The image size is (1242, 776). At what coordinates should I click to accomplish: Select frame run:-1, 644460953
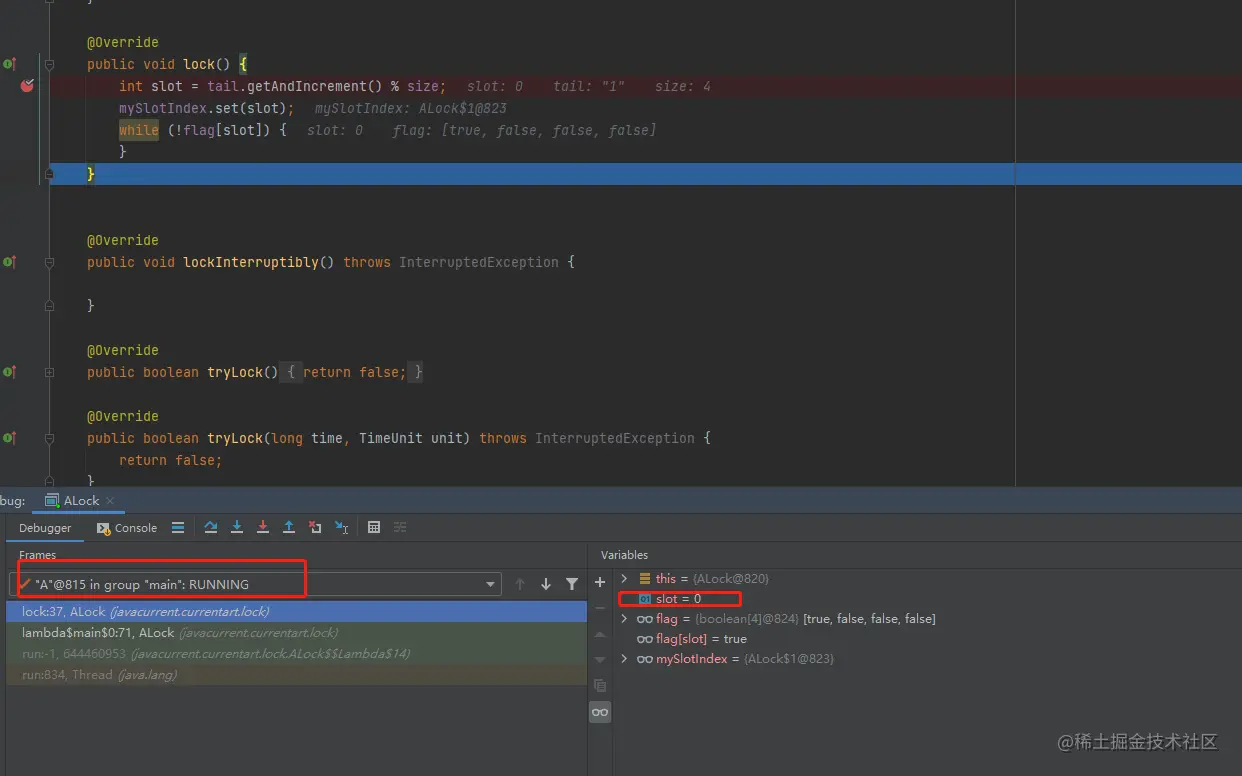[296, 654]
